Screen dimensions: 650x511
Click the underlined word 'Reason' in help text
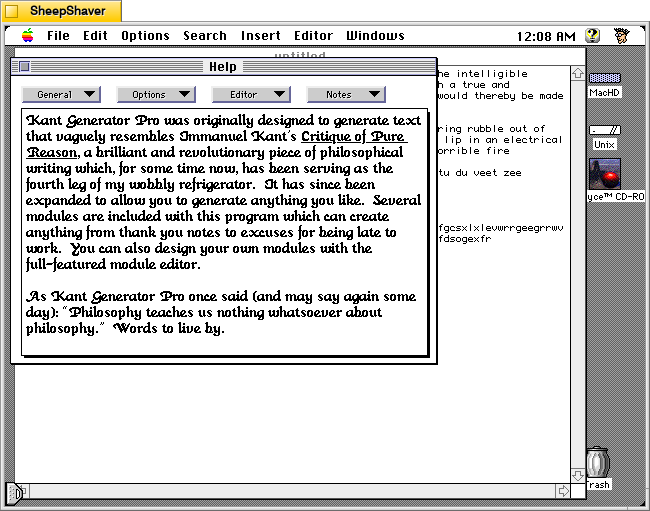52,153
